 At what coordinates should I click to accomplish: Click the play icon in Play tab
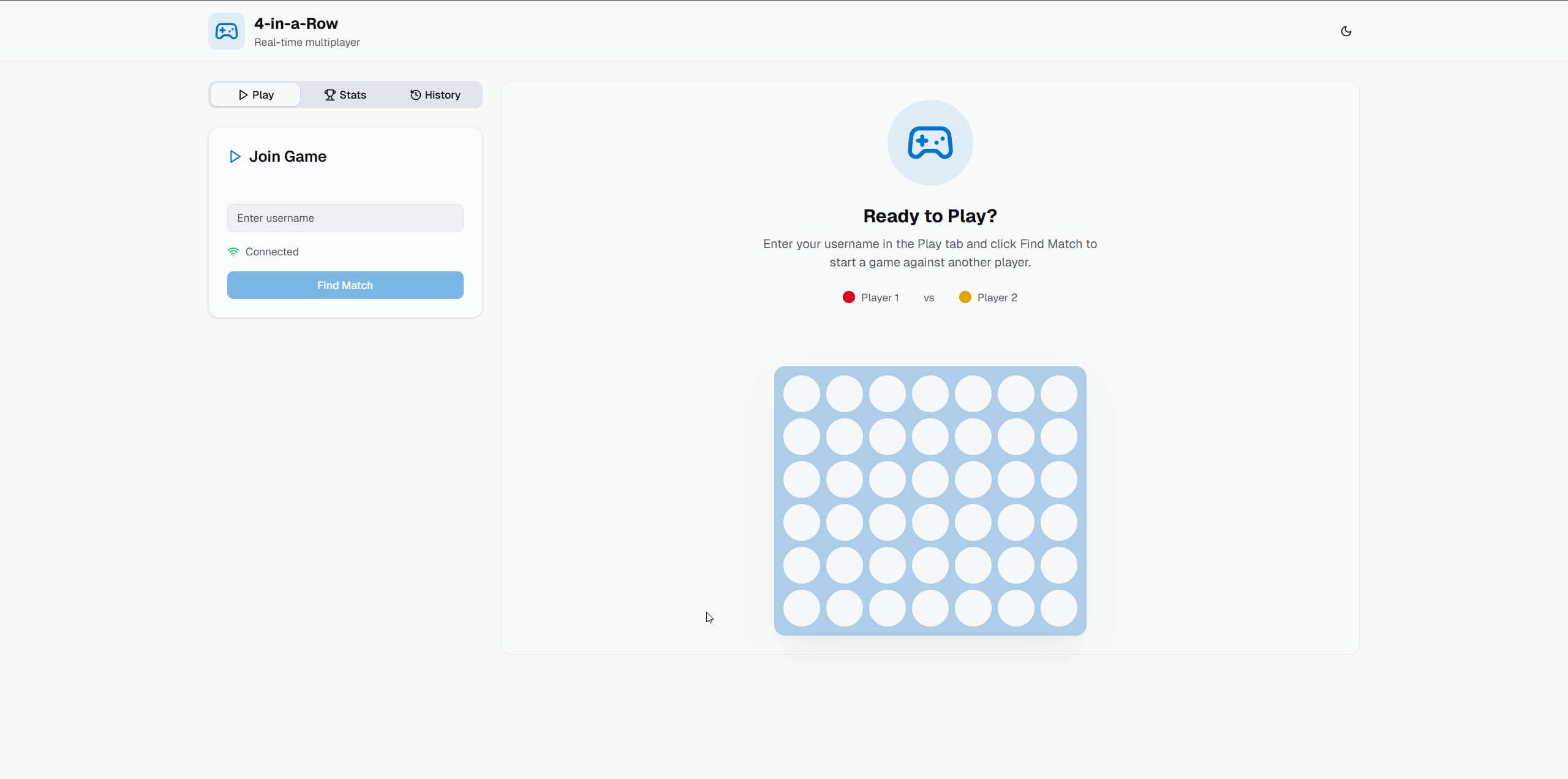click(x=243, y=95)
